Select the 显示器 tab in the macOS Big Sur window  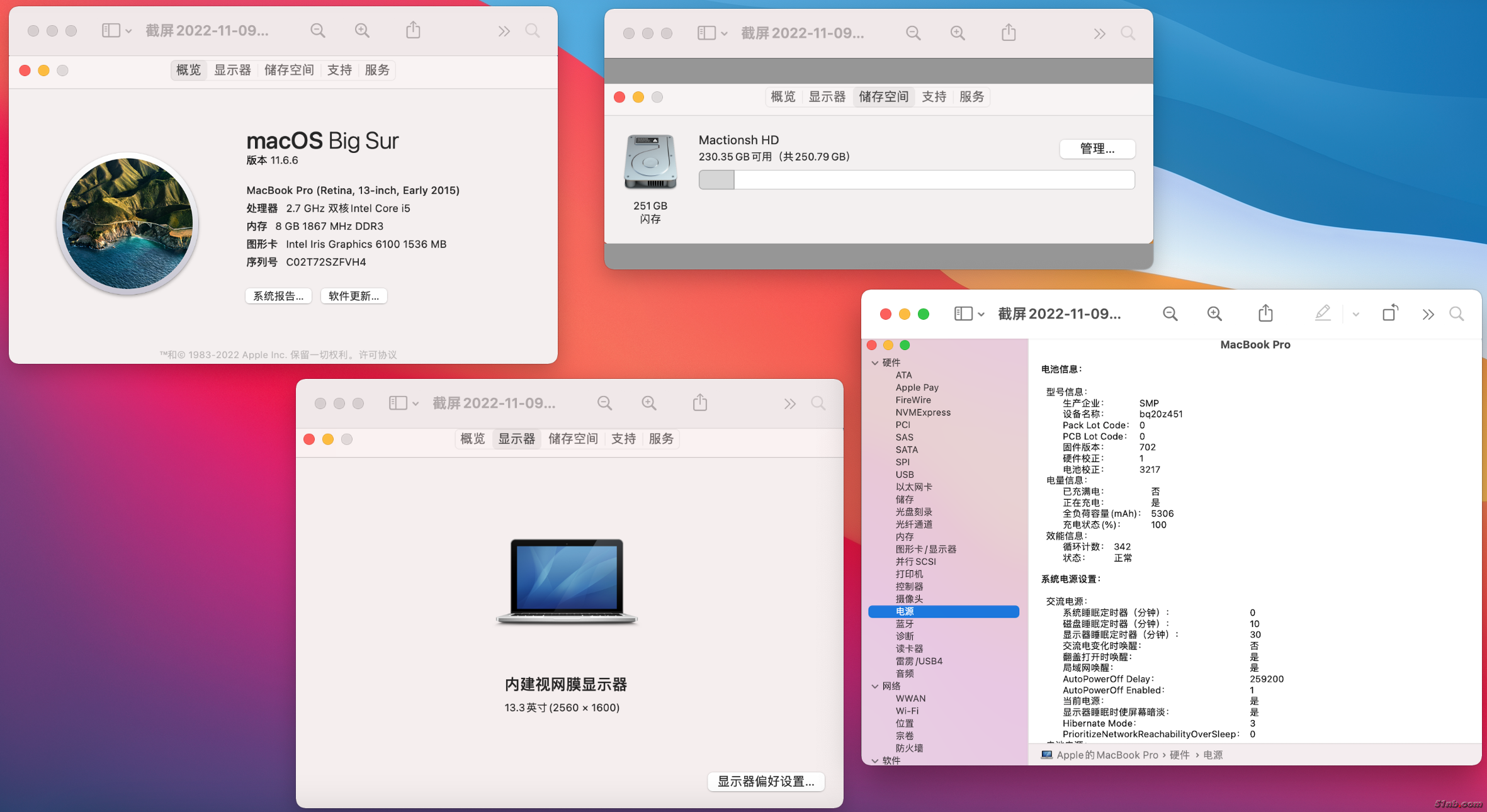click(232, 70)
